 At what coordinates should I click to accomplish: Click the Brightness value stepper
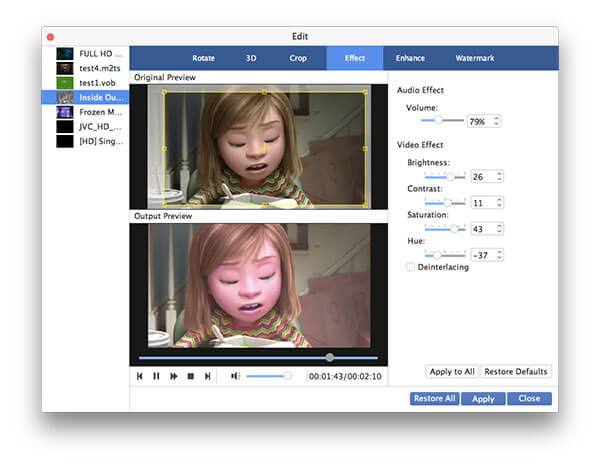(499, 176)
